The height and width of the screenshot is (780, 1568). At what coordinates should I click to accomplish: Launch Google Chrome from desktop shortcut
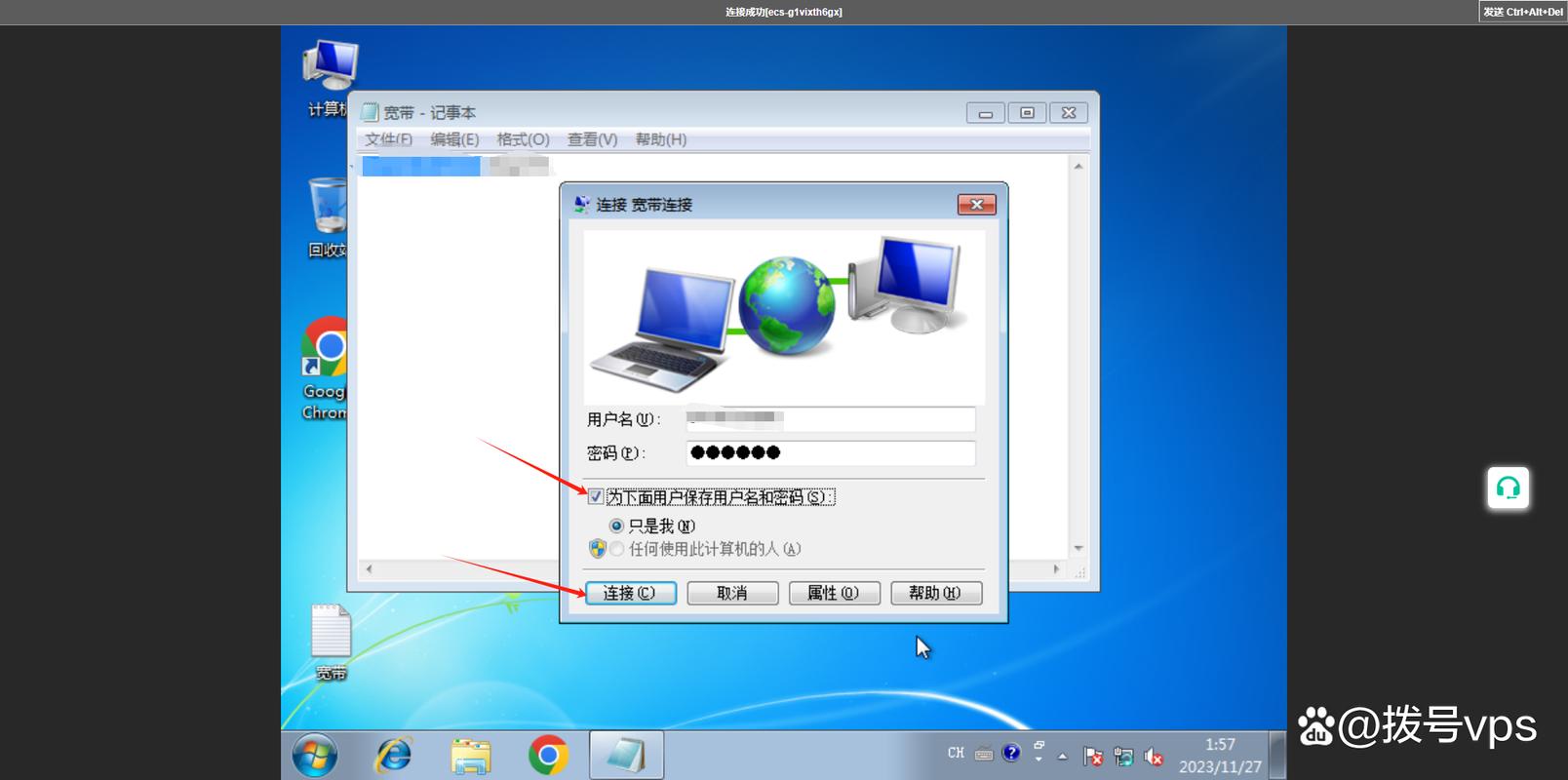coord(325,369)
